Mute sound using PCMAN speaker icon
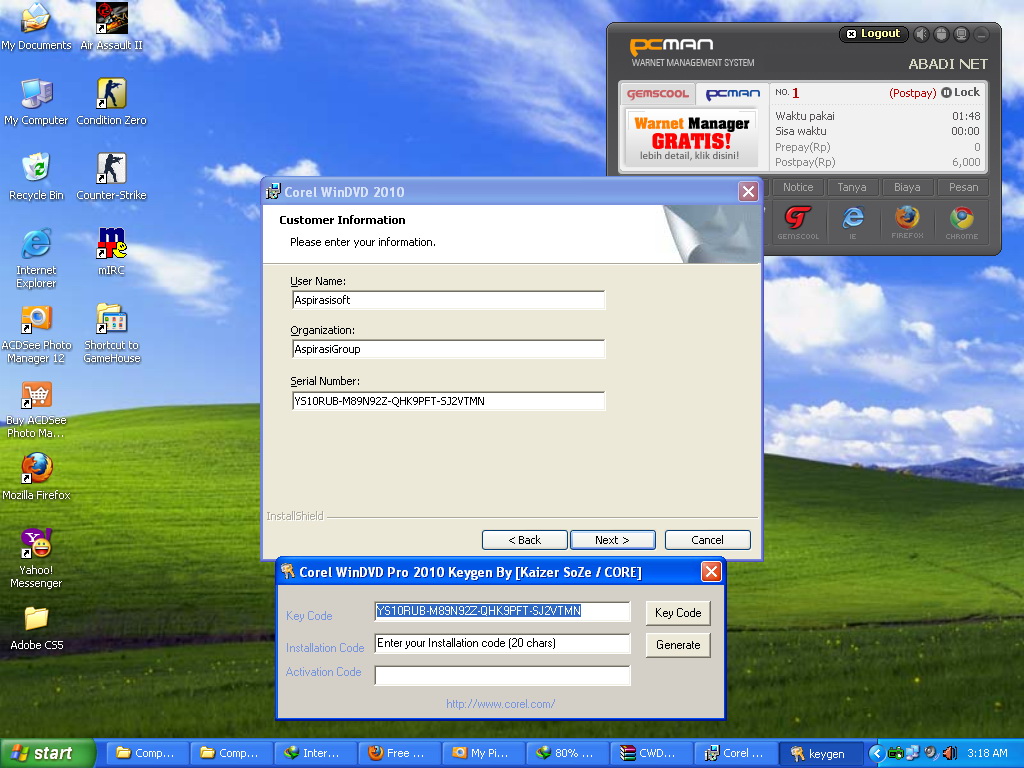Screen dimensions: 1024x768 pyautogui.click(x=921, y=34)
